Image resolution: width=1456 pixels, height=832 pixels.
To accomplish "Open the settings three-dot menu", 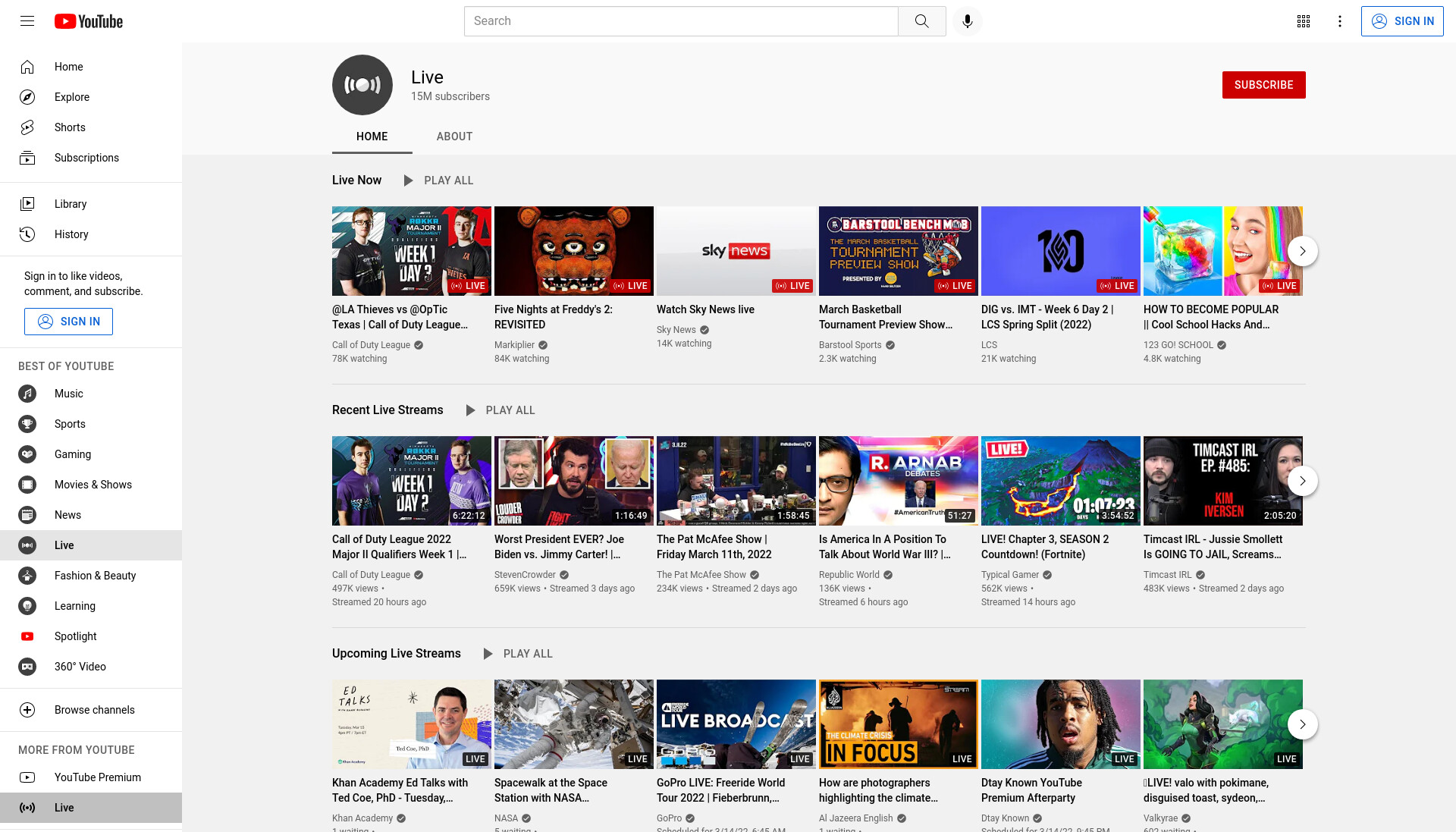I will click(1340, 21).
